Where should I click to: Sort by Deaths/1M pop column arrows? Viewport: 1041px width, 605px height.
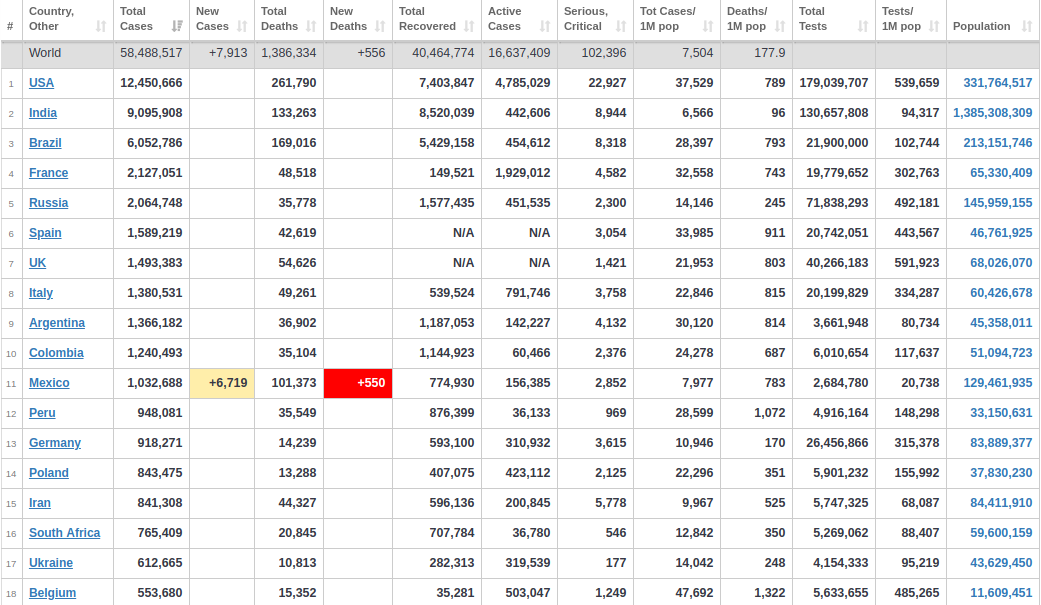pos(779,27)
